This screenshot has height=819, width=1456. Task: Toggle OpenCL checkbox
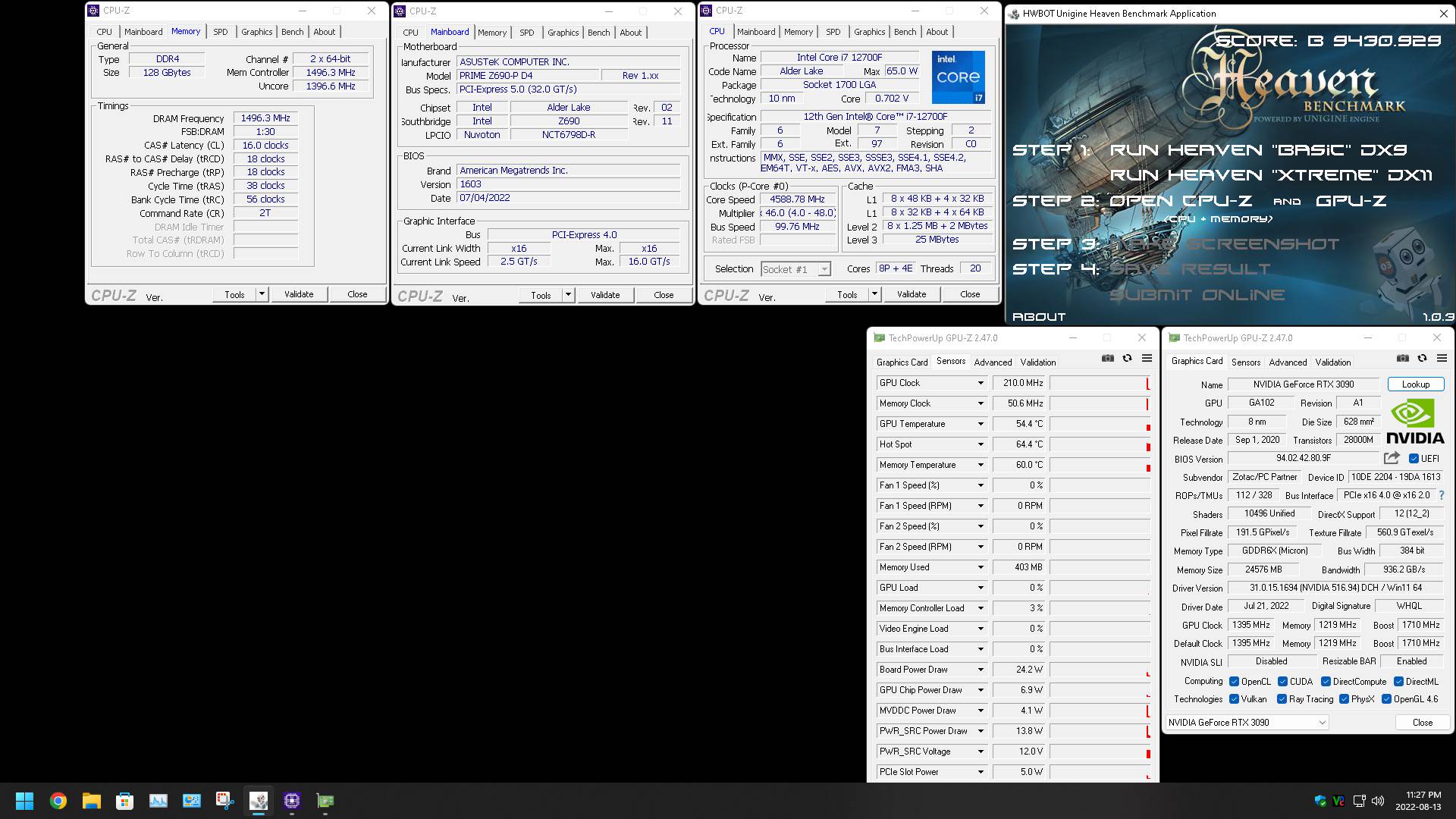(x=1235, y=682)
